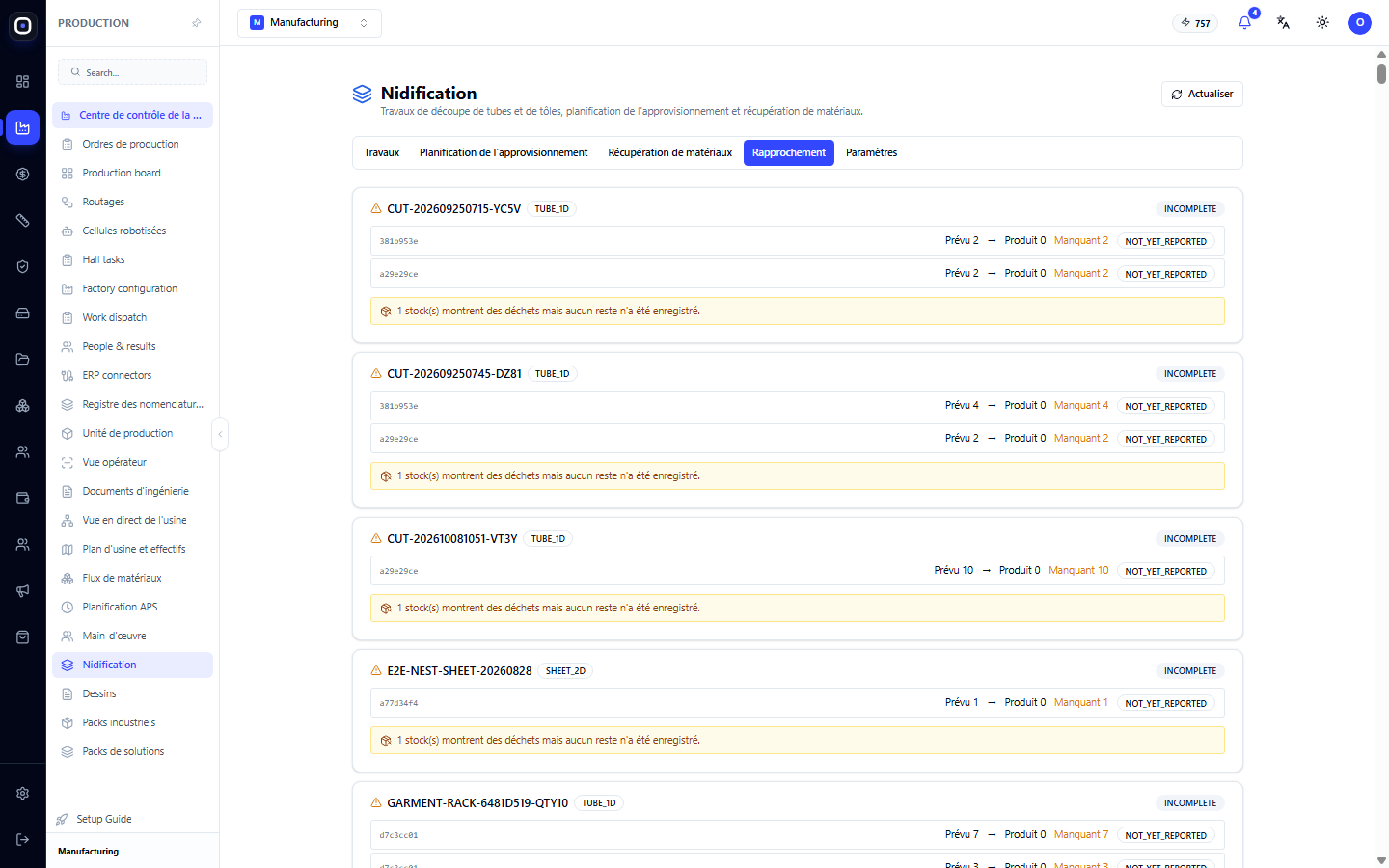Open the Paramètres tab
The width and height of the screenshot is (1389, 868).
tap(872, 152)
